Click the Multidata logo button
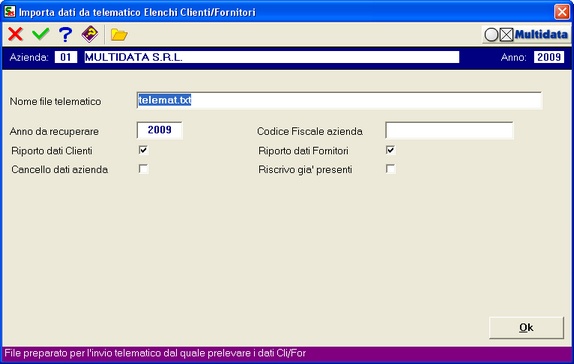Viewport: 574px width, 364px height. pyautogui.click(x=526, y=35)
